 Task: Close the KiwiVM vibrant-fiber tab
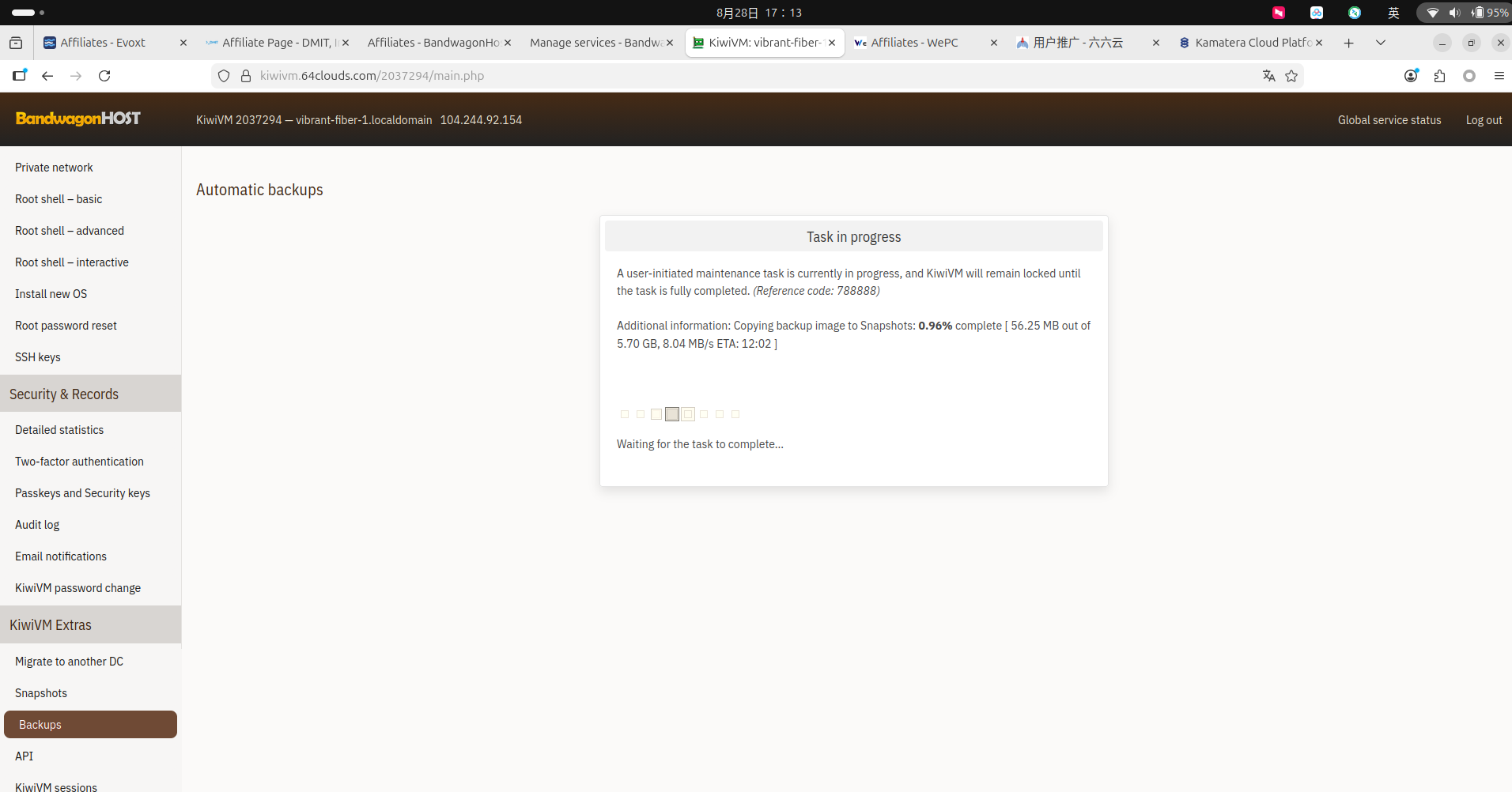(x=832, y=43)
